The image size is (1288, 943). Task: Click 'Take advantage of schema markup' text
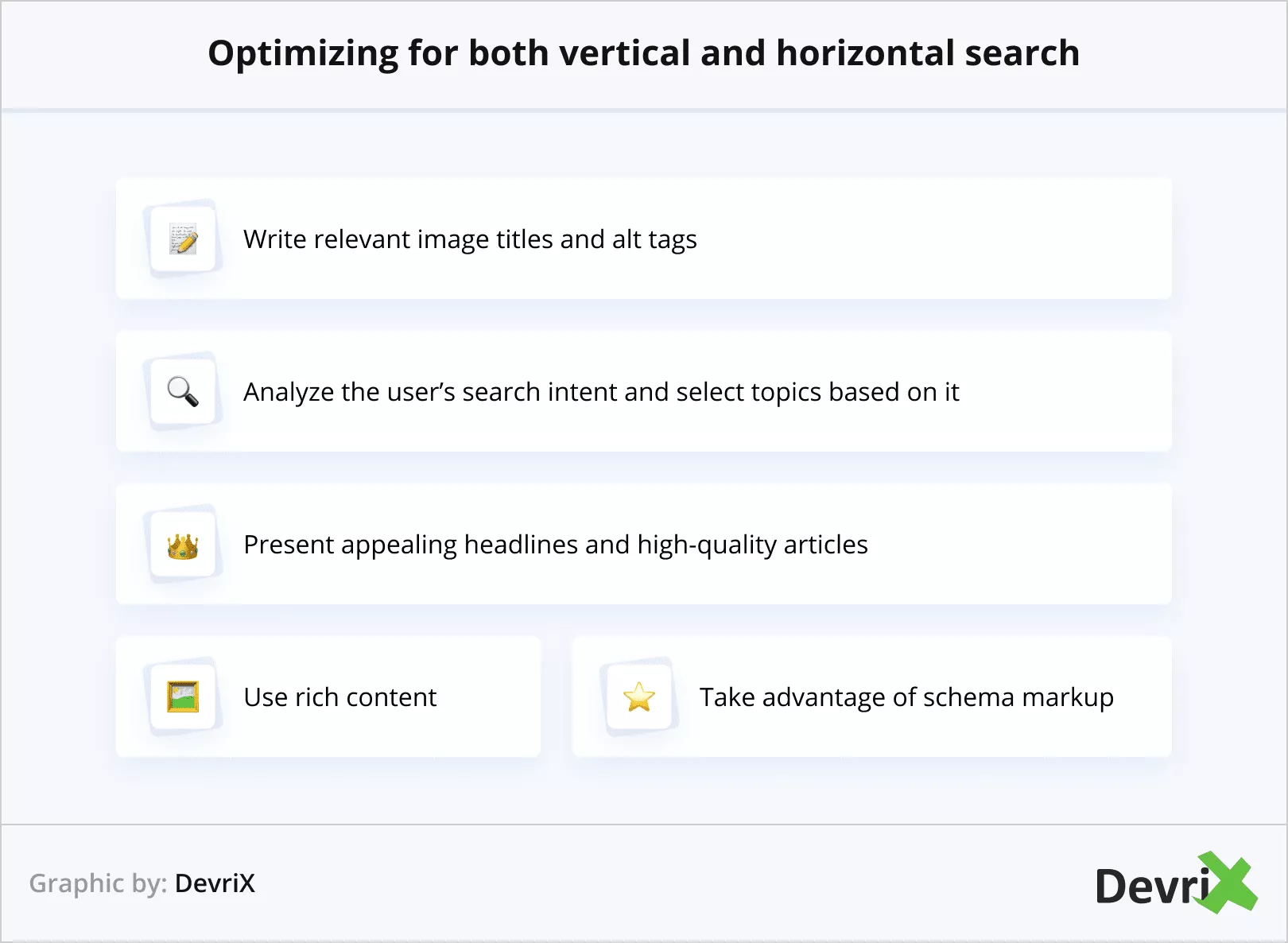point(906,697)
